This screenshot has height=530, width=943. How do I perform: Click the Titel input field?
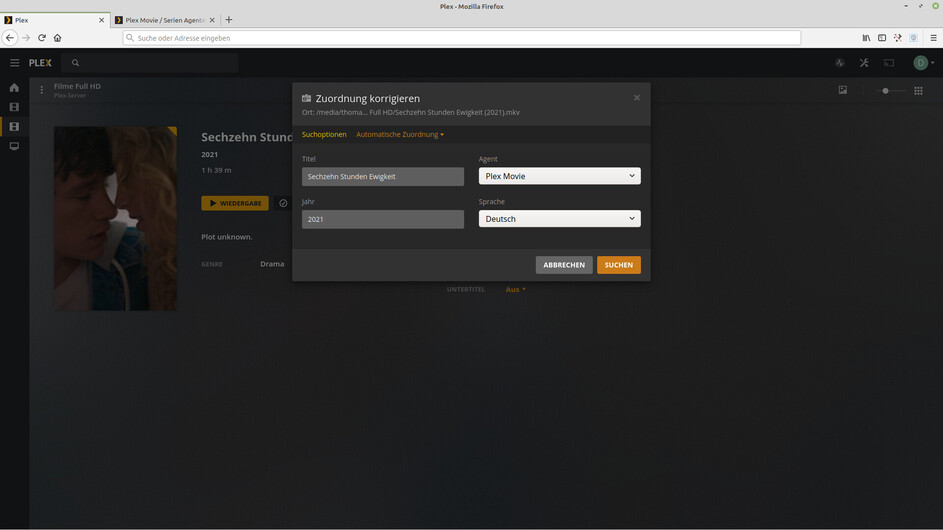[382, 176]
